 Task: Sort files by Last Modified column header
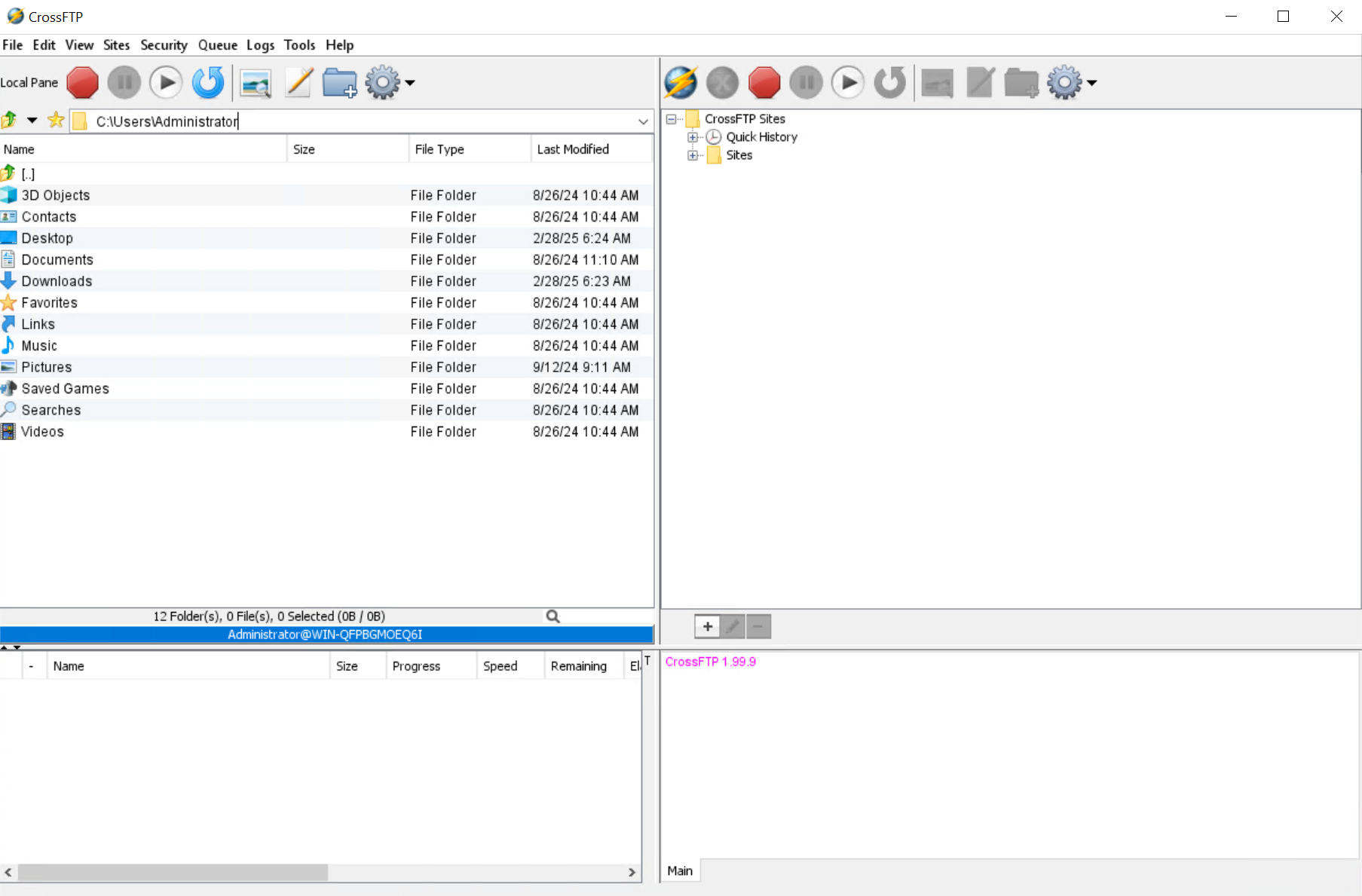[x=592, y=149]
